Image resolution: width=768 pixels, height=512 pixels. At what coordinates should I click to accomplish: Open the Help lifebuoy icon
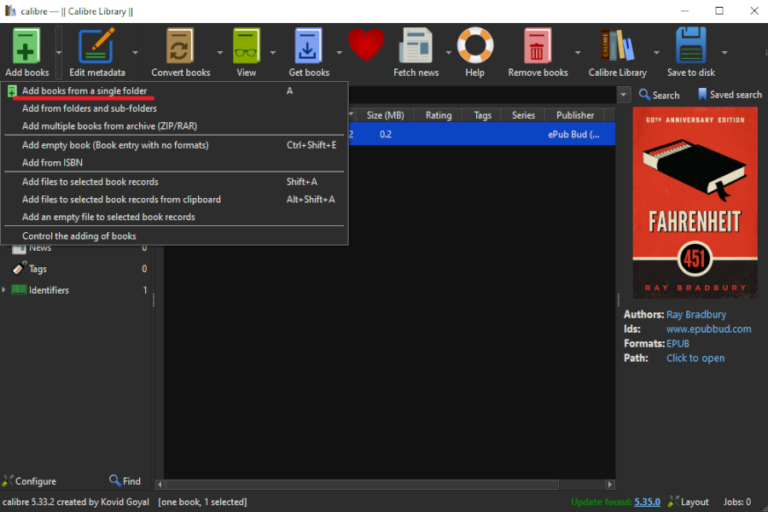tap(475, 47)
